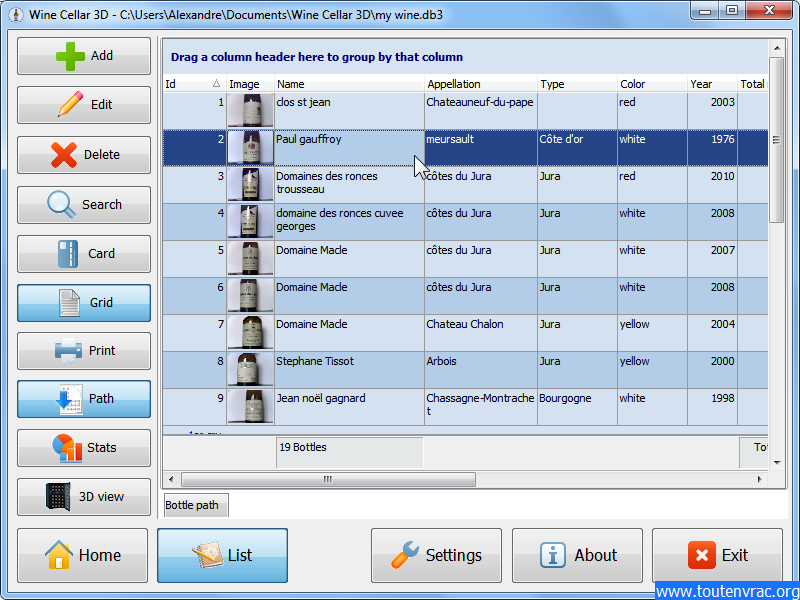
Task: Maximize the Wine Cellar 3D window
Action: [x=732, y=11]
